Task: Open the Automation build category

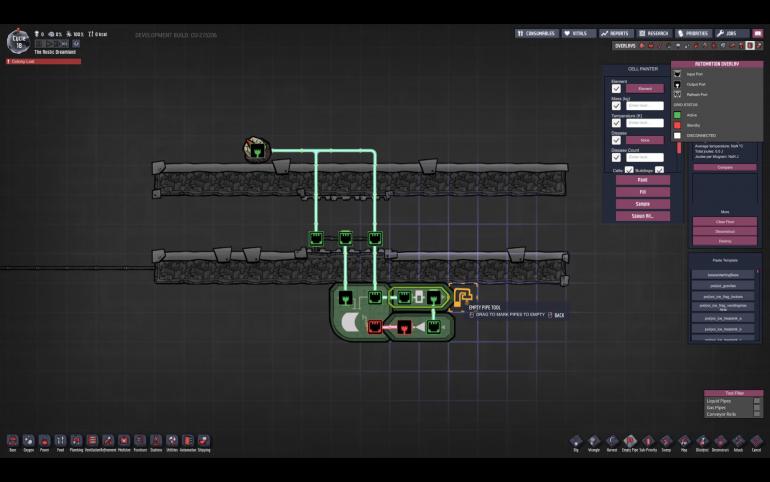Action: click(188, 441)
